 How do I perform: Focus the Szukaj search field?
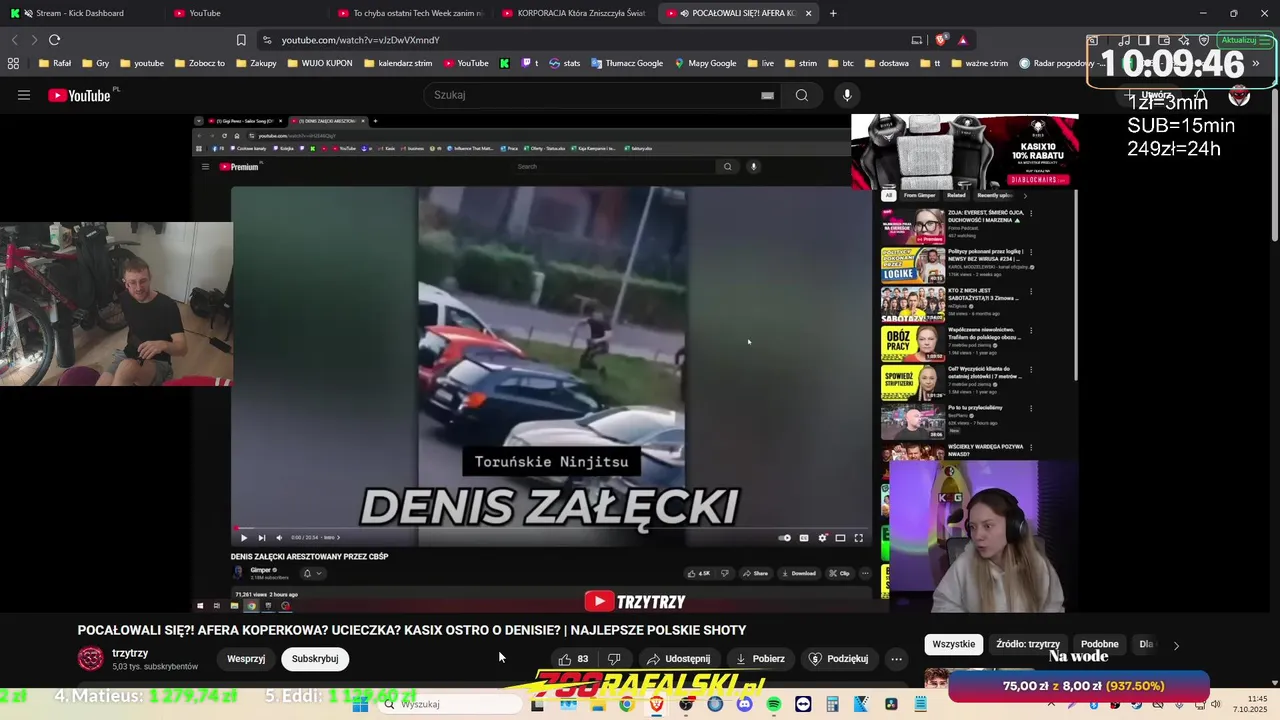point(595,95)
